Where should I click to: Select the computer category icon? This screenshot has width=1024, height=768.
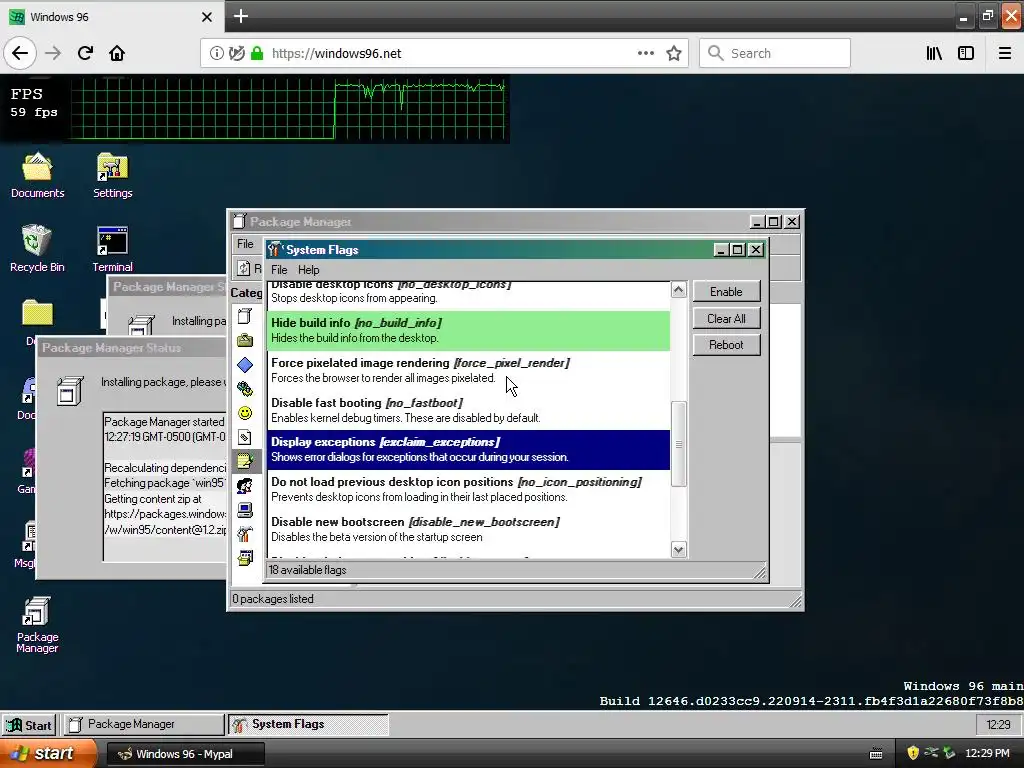tap(245, 510)
